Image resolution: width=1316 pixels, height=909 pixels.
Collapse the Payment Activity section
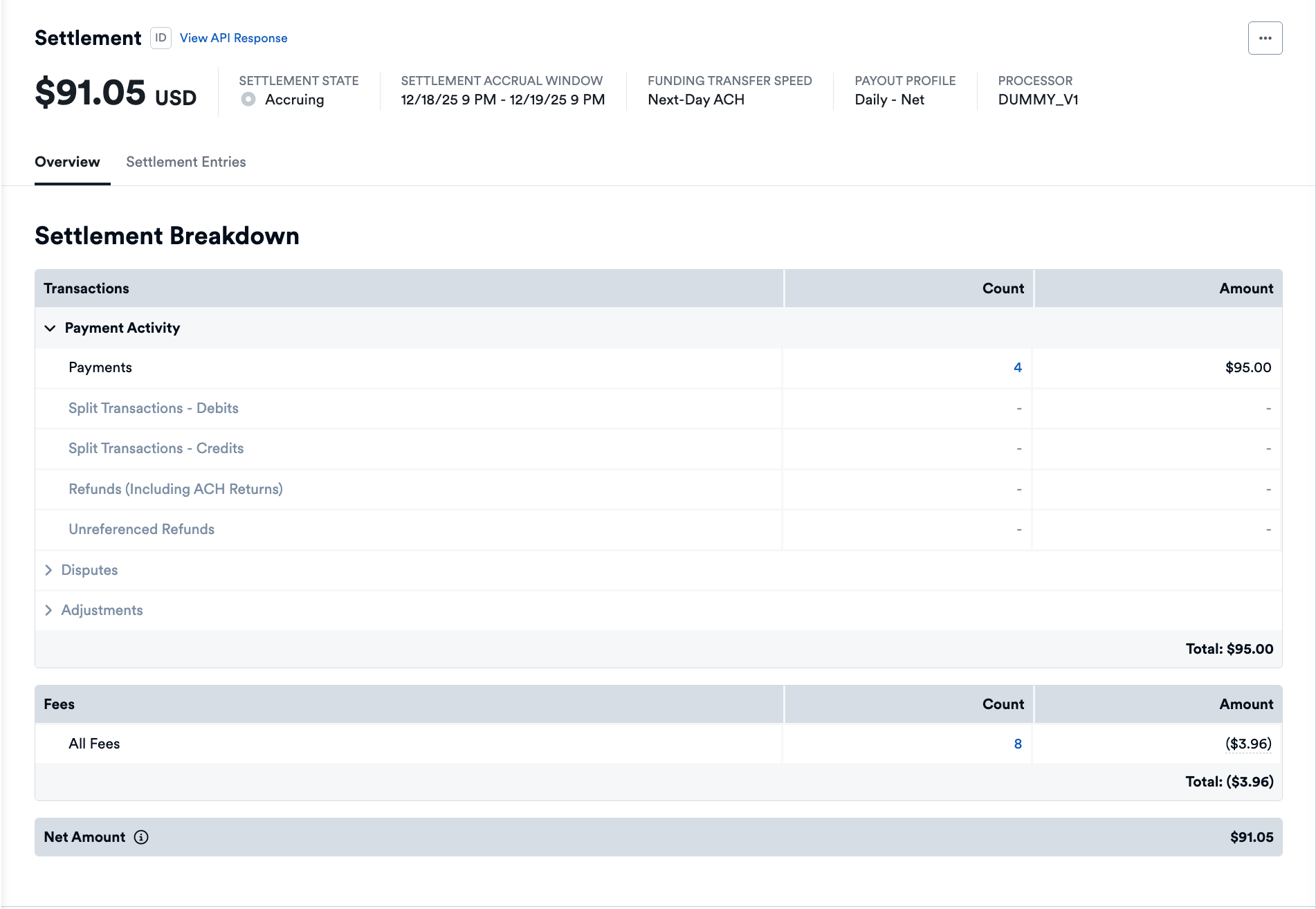(50, 328)
